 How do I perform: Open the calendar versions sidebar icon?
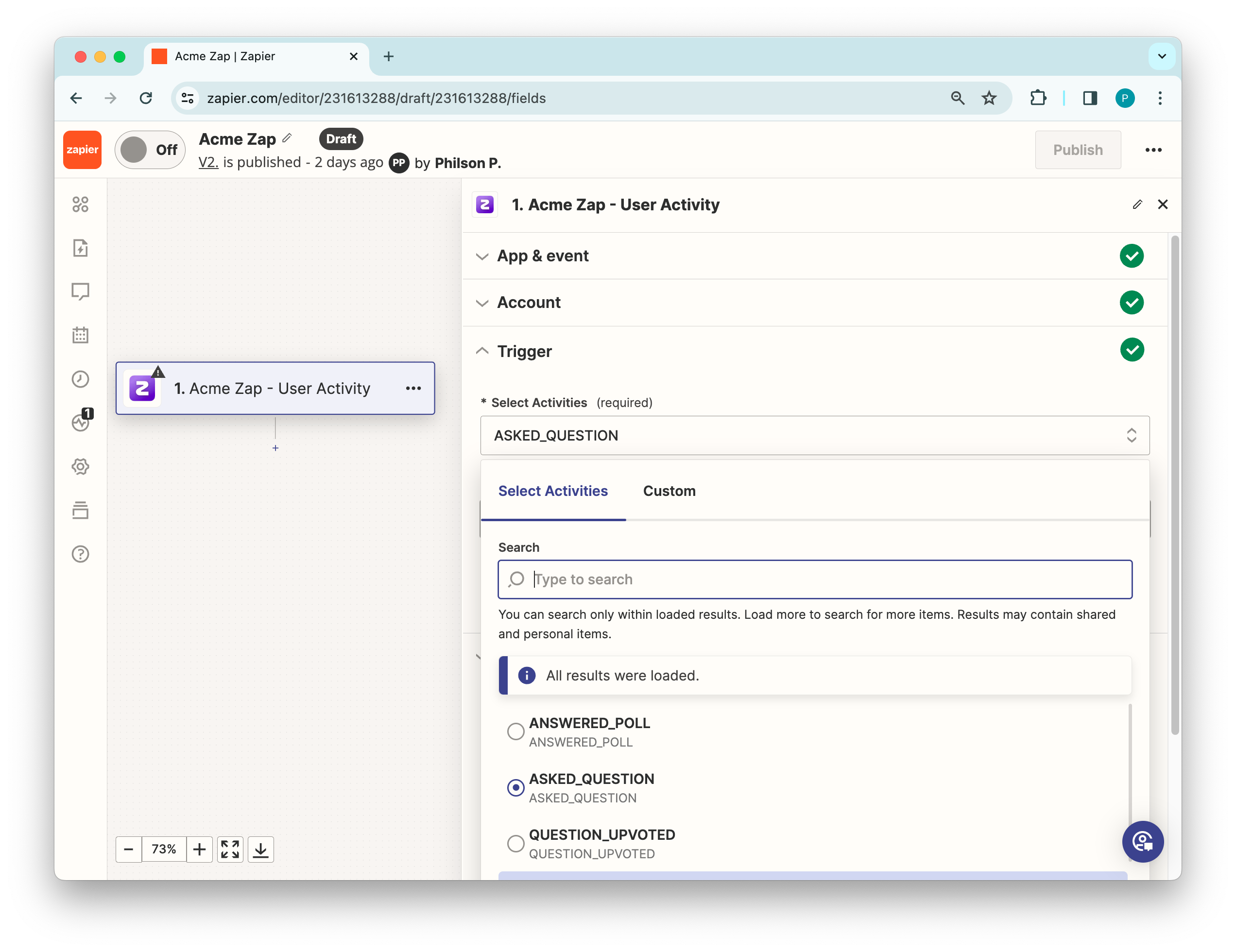click(x=80, y=335)
